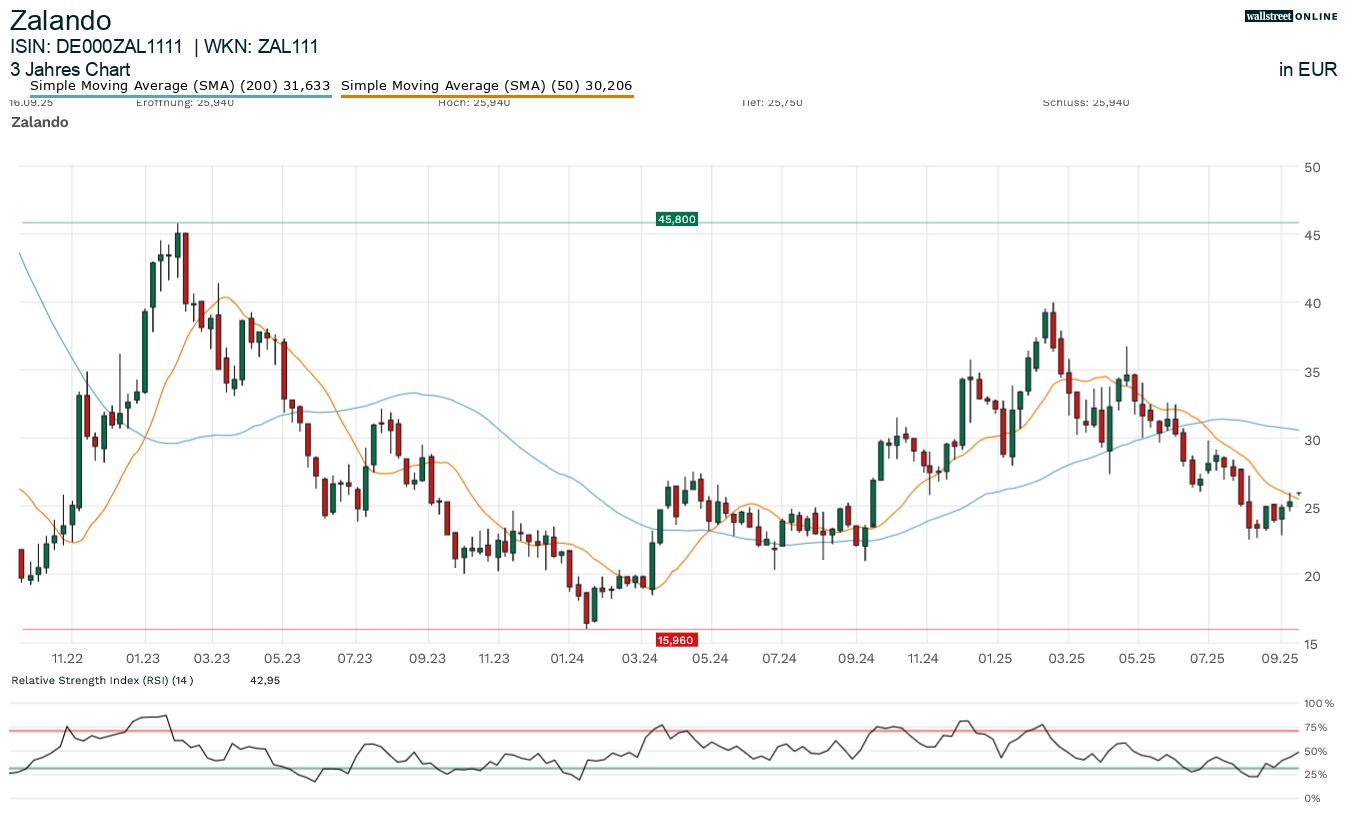1349x831 pixels.
Task: Click the 'Eröffnung: 25,940' opening value
Action: pyautogui.click(x=185, y=103)
